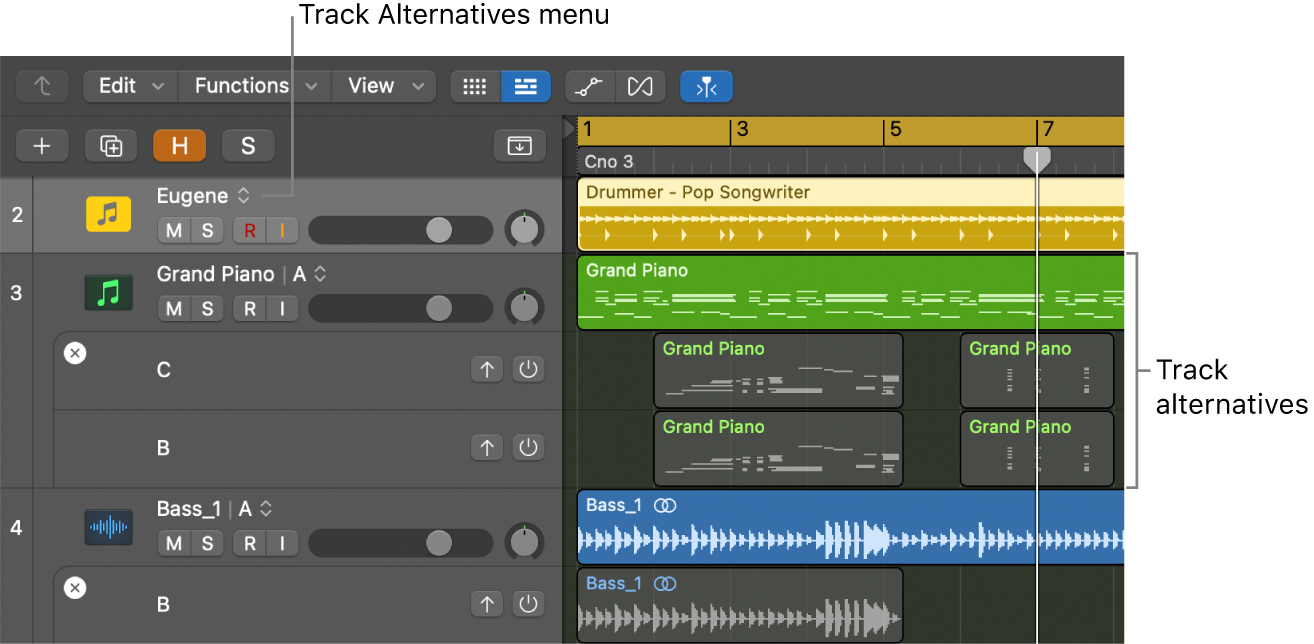The height and width of the screenshot is (644, 1314).
Task: Solo the Grand Piano track
Action: click(207, 309)
